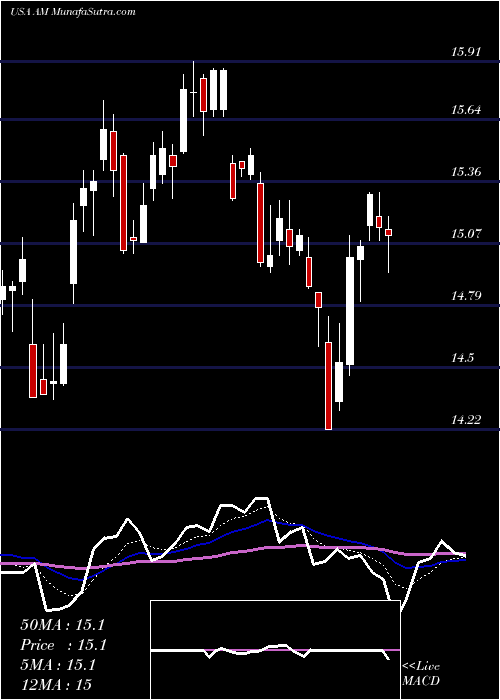500x700 pixels.
Task: Click the 14.79 price axis label
Action: click(x=466, y=296)
